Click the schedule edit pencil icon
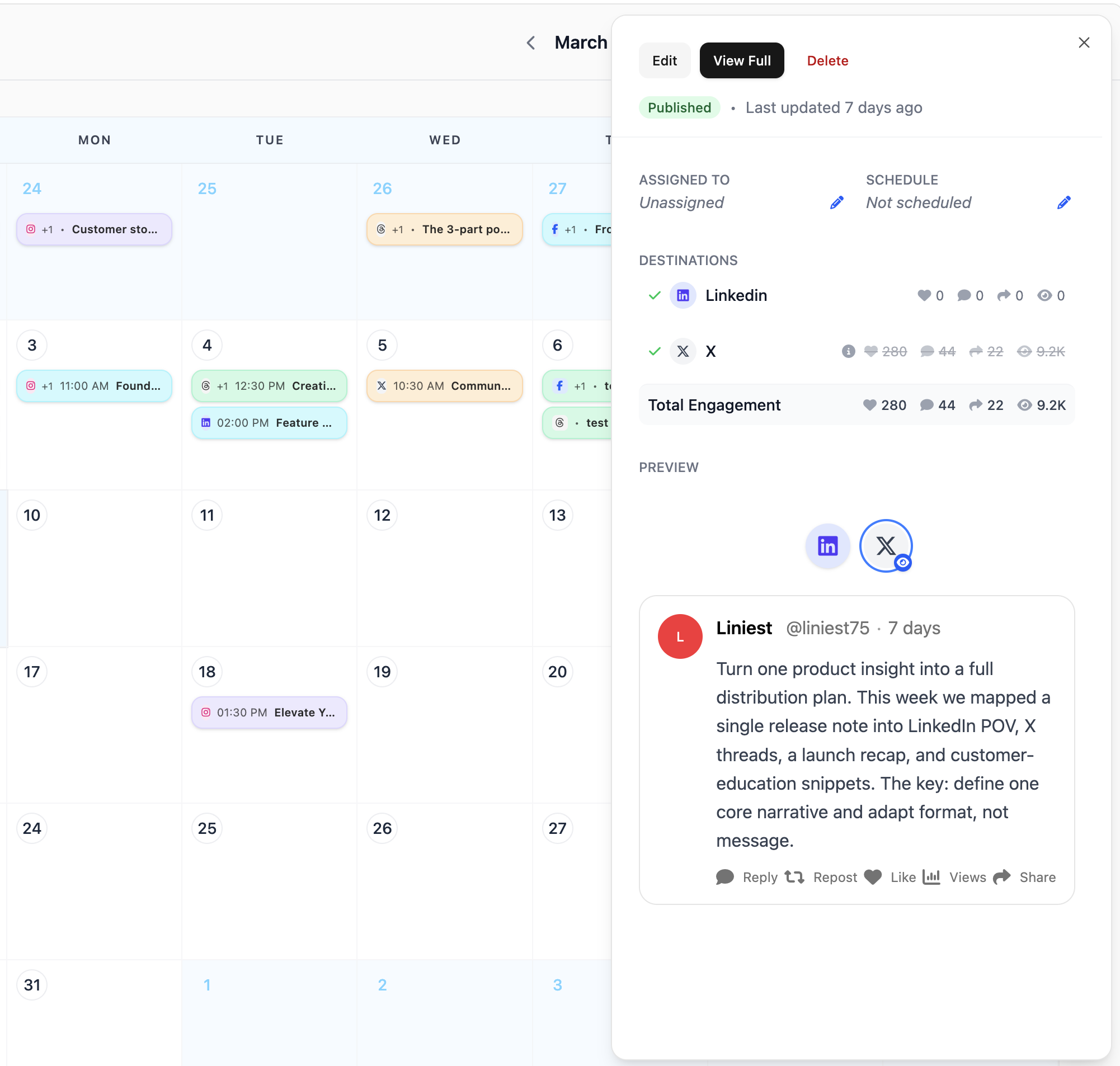1120x1066 pixels. point(1063,203)
